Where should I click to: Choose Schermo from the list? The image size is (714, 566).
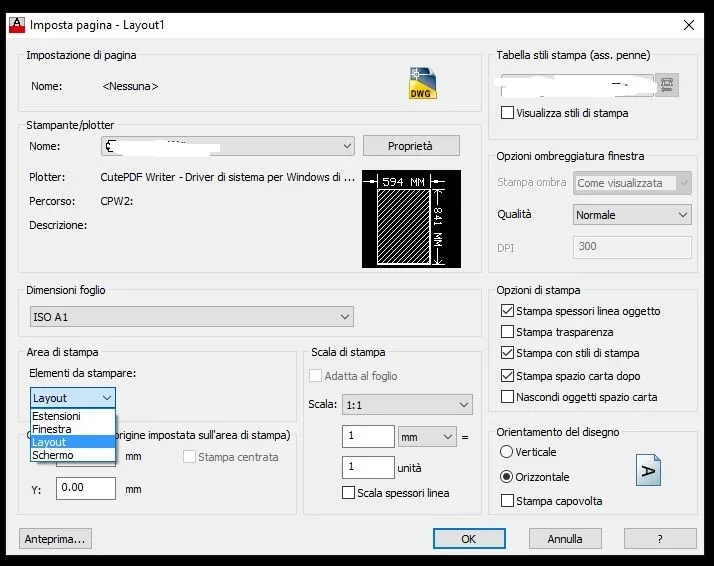point(73,455)
